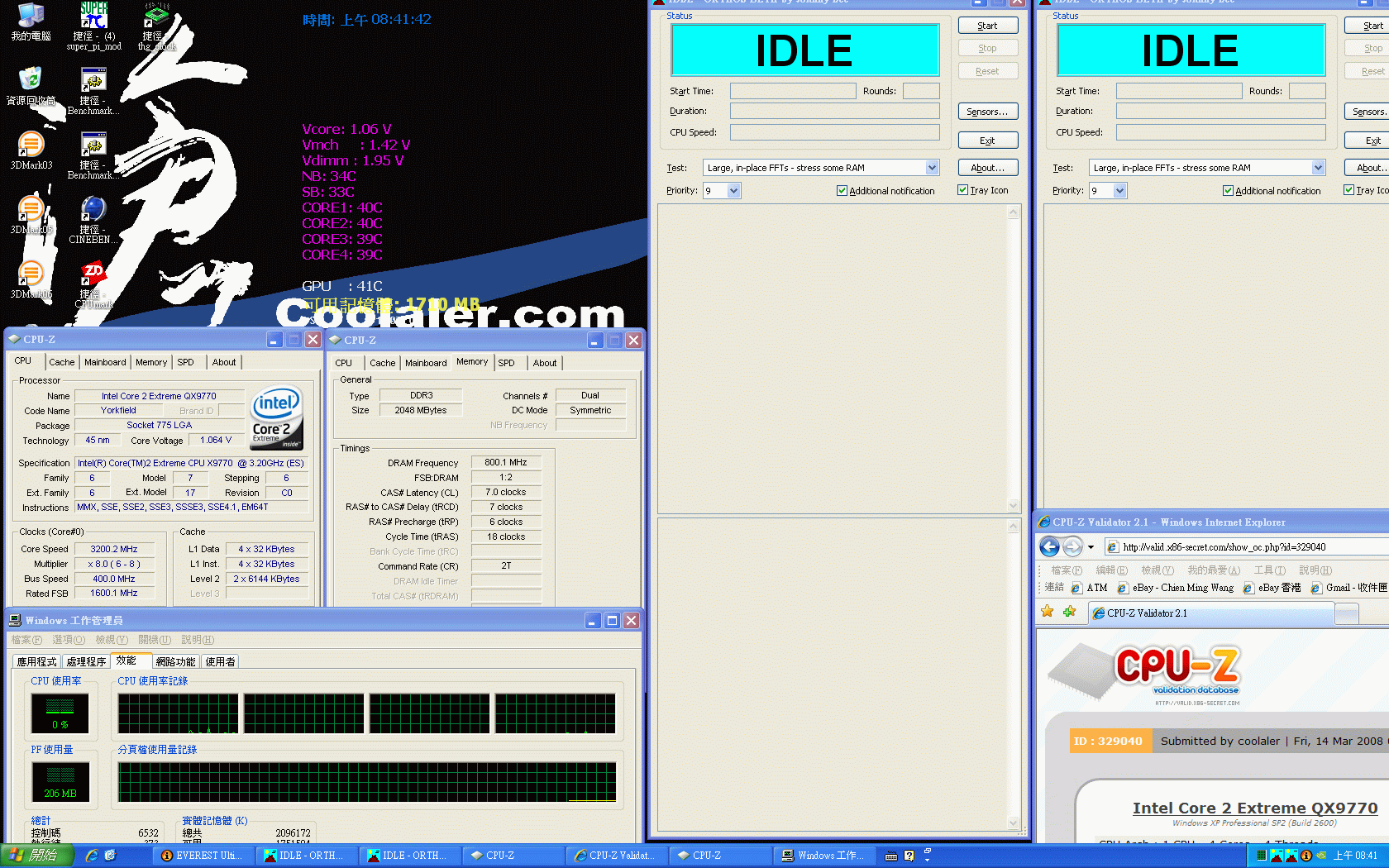Expand the Priority dropdown in the right ORTHOS window

[1119, 191]
